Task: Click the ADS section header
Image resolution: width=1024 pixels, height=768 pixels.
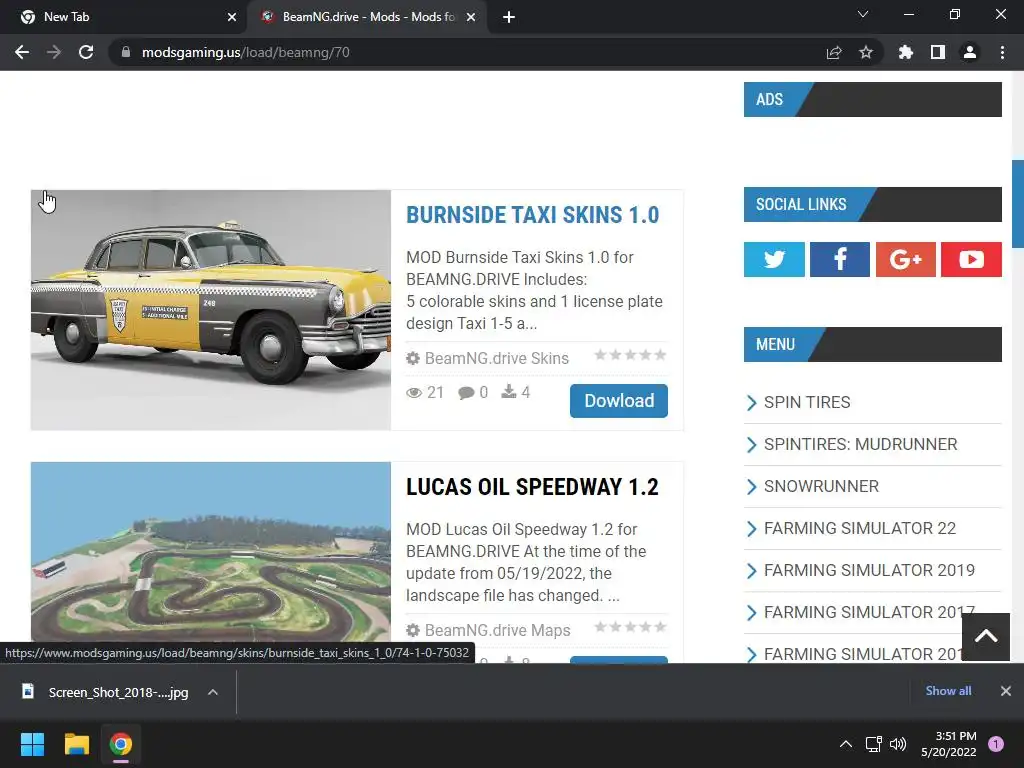Action: (872, 99)
